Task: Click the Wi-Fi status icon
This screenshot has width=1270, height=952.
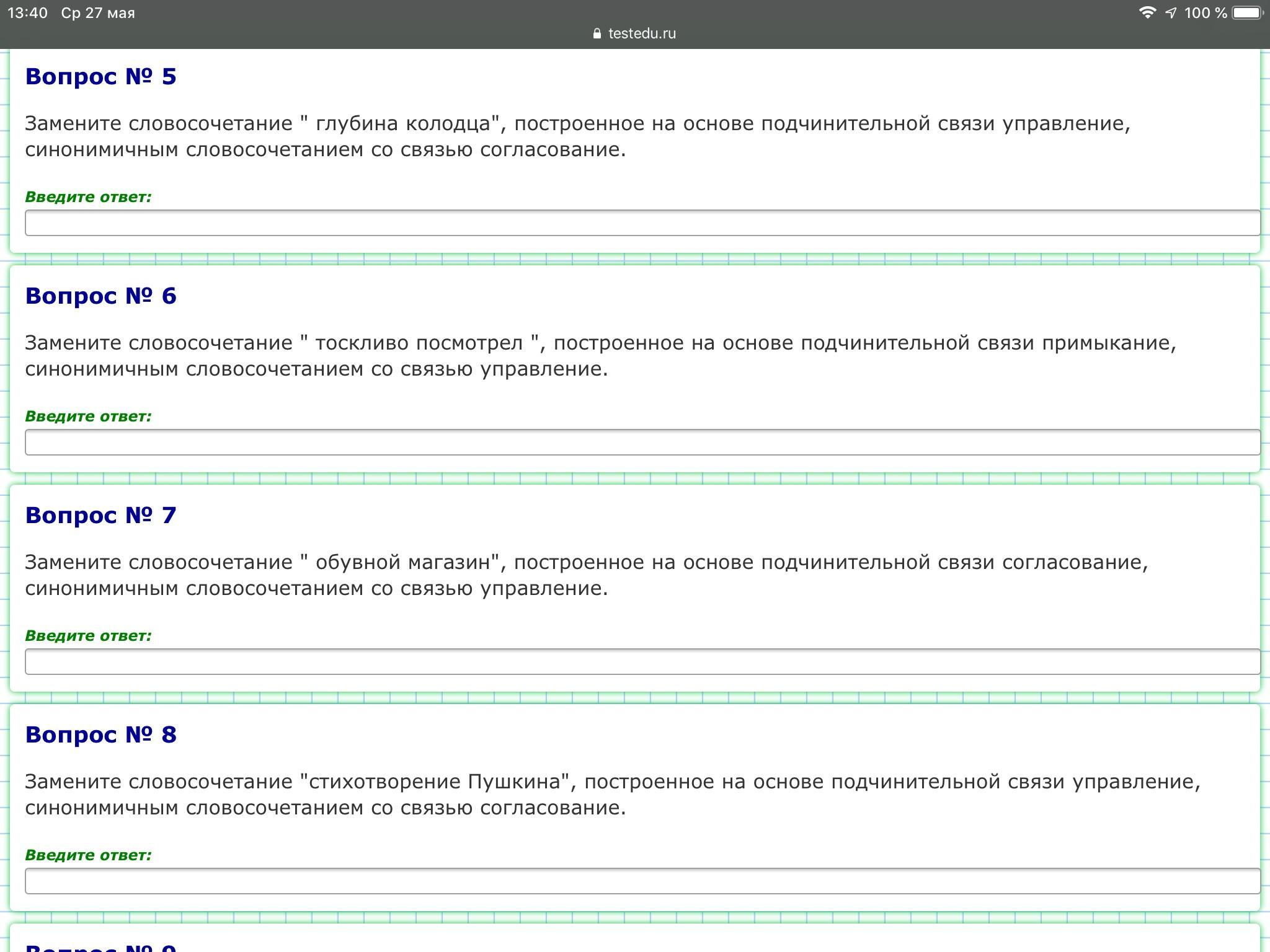Action: [1147, 13]
